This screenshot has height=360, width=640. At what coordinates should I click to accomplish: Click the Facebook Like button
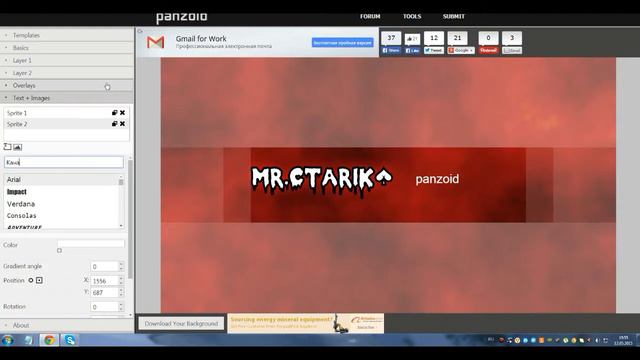coord(412,51)
